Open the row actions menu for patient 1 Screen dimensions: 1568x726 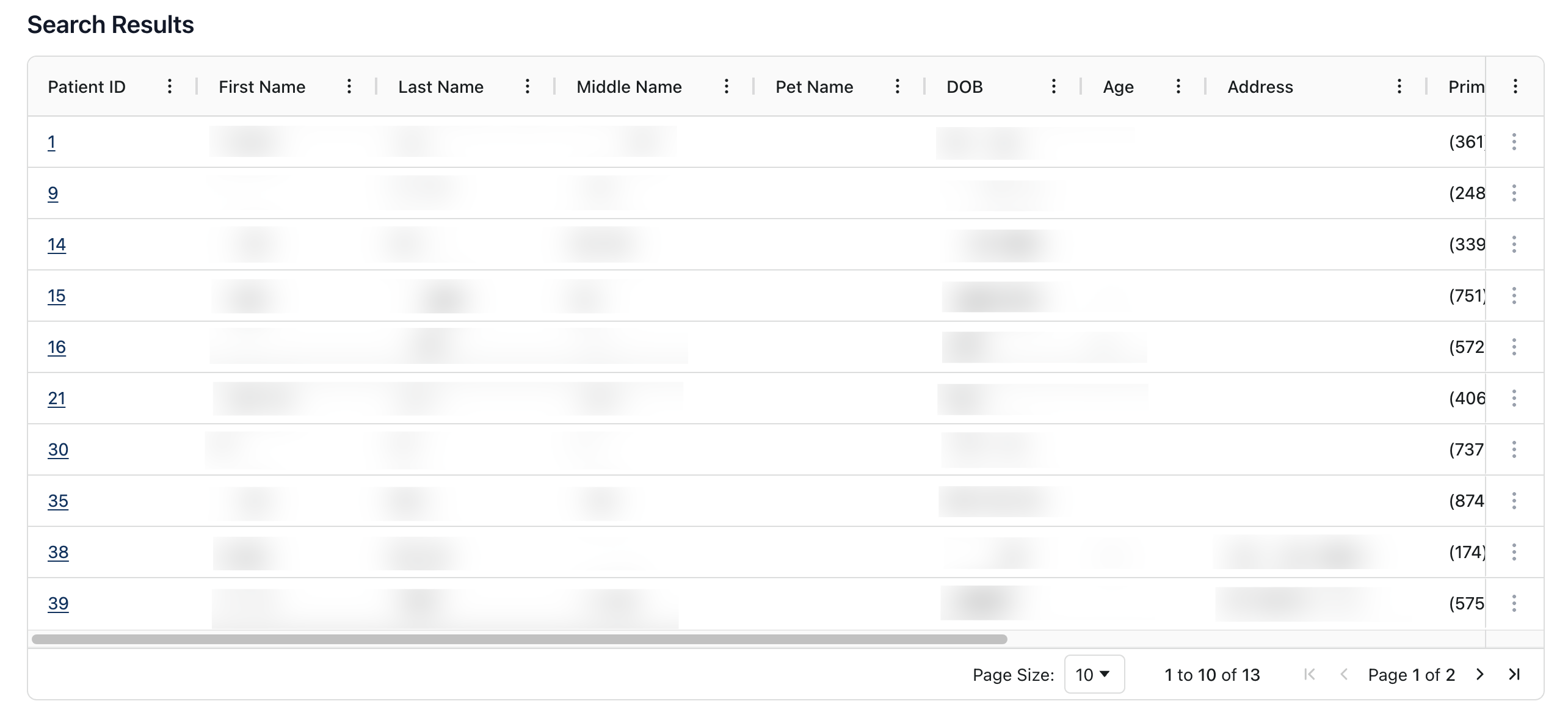pyautogui.click(x=1514, y=142)
